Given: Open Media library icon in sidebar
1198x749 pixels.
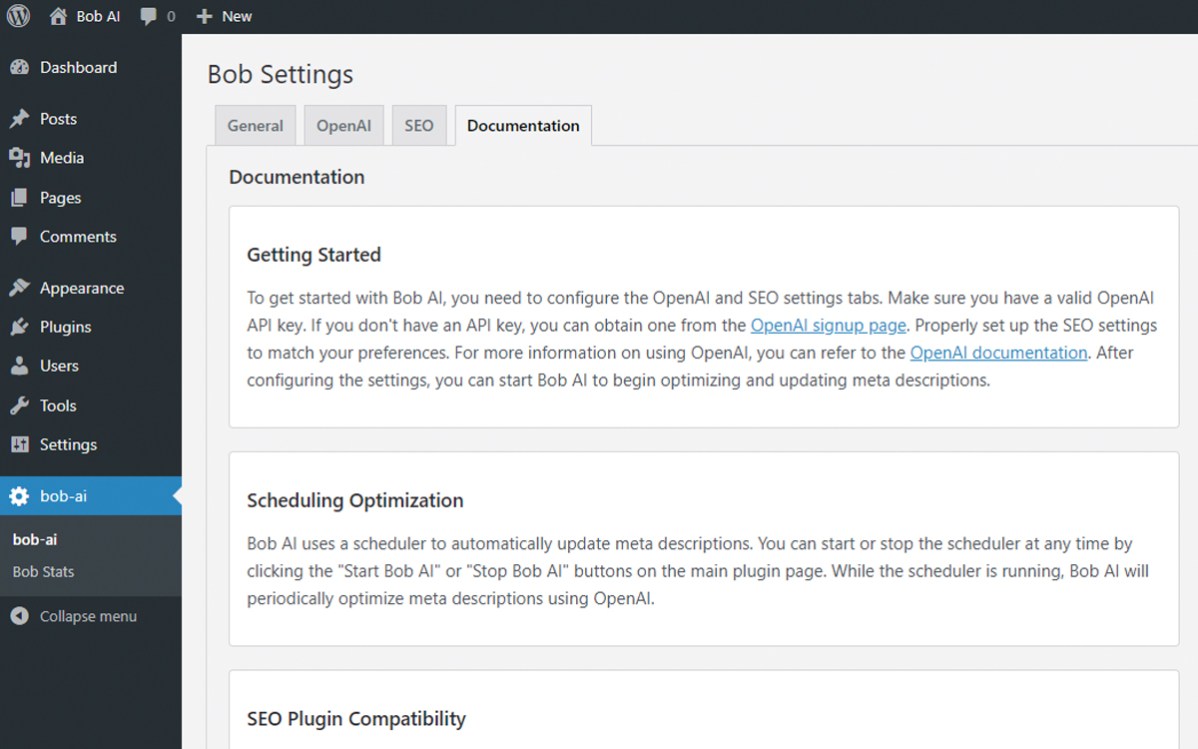Looking at the screenshot, I should pyautogui.click(x=19, y=158).
